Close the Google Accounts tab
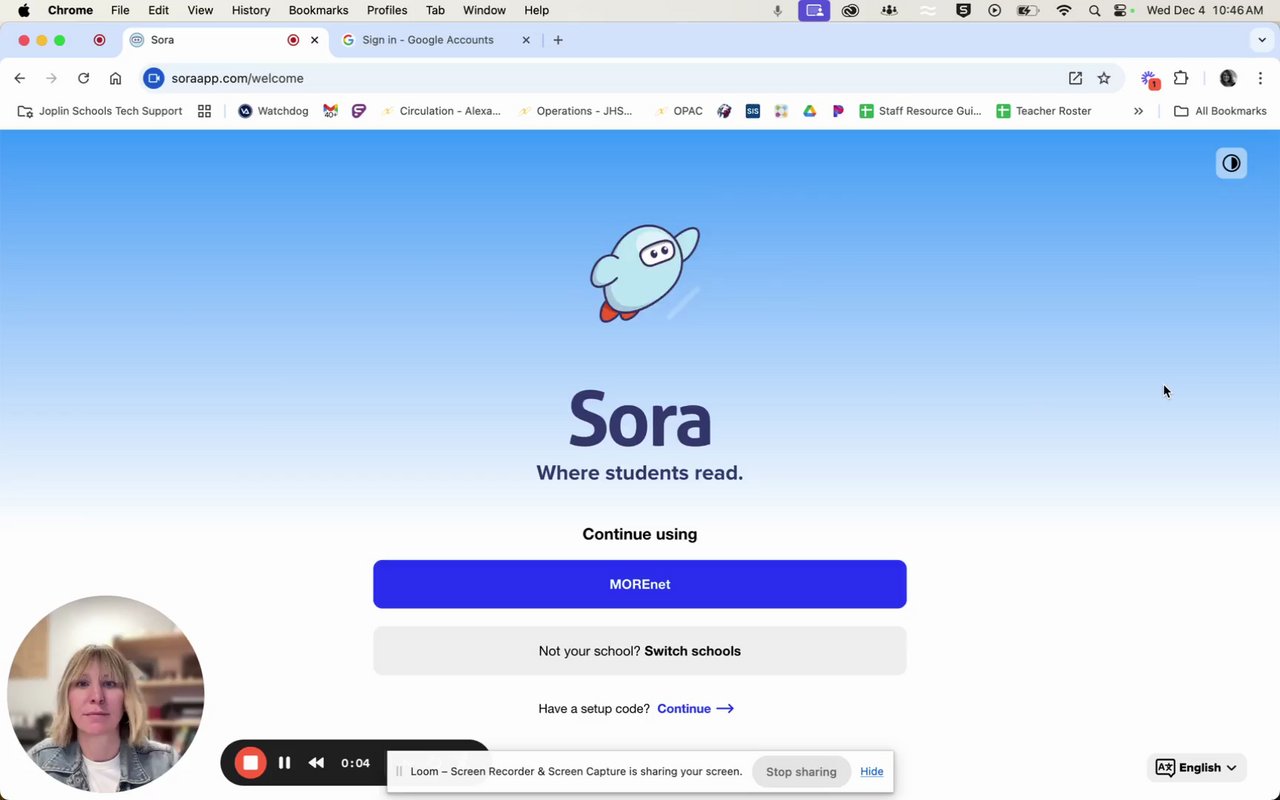The image size is (1280, 800). (x=526, y=40)
